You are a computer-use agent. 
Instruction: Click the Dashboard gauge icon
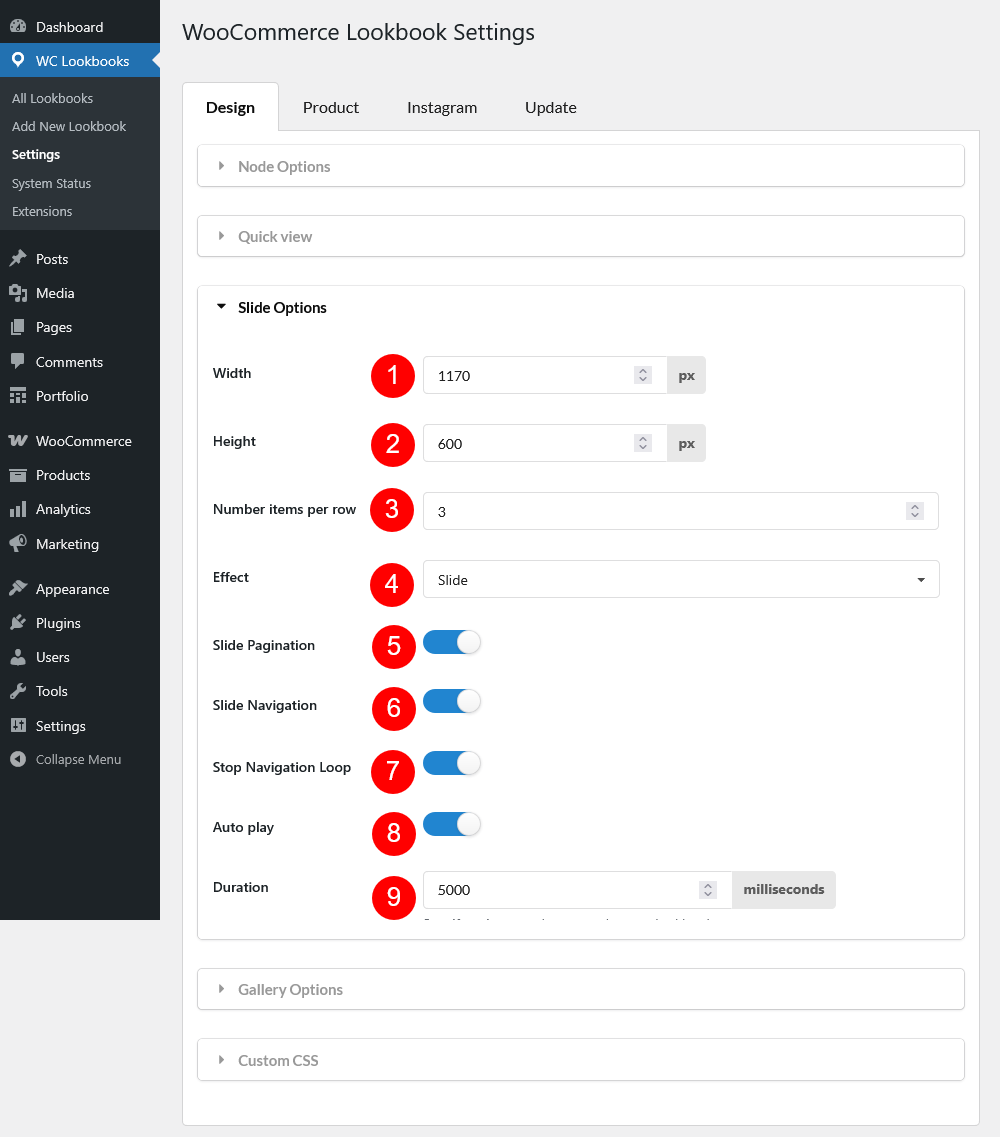[x=18, y=27]
